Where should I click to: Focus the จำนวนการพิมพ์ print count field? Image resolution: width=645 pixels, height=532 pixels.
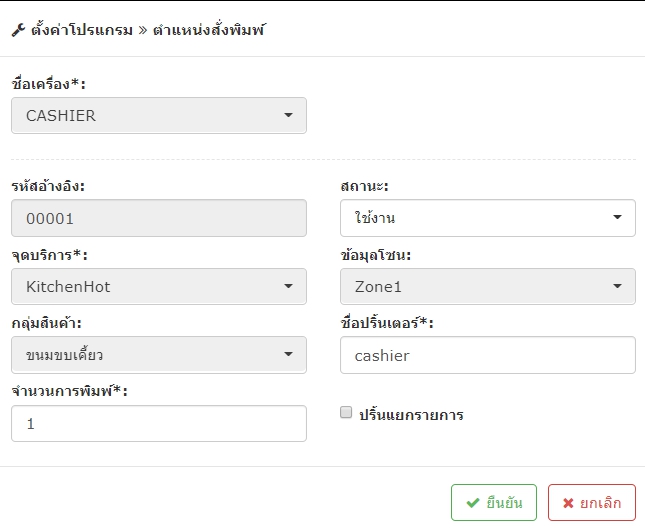159,424
